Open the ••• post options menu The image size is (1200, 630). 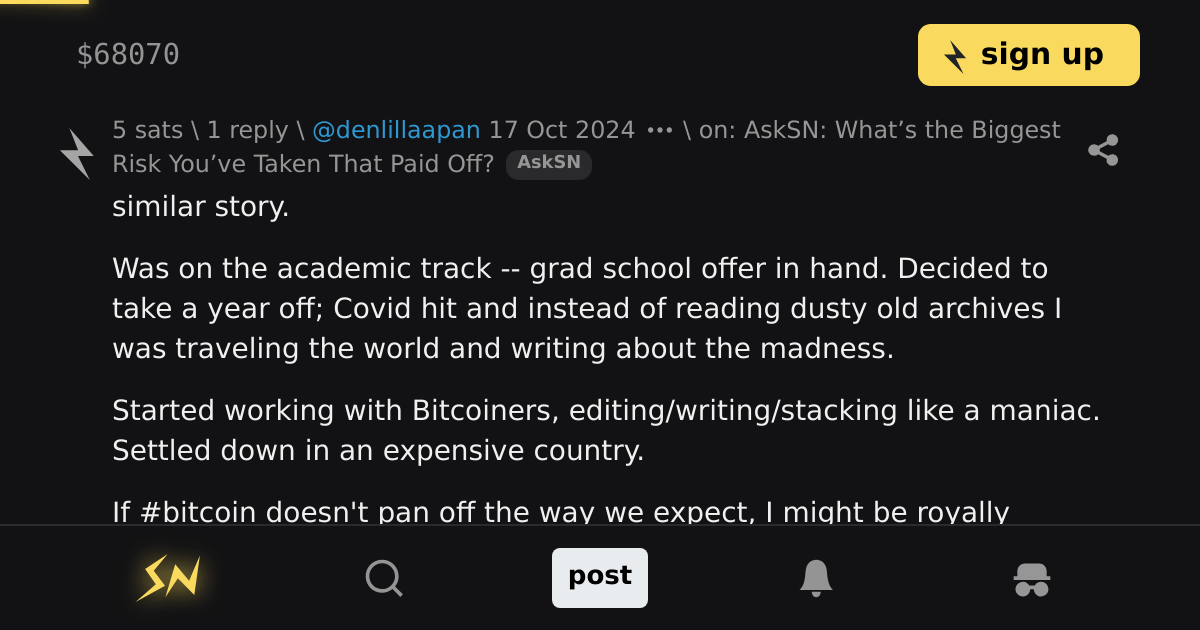[x=659, y=129]
